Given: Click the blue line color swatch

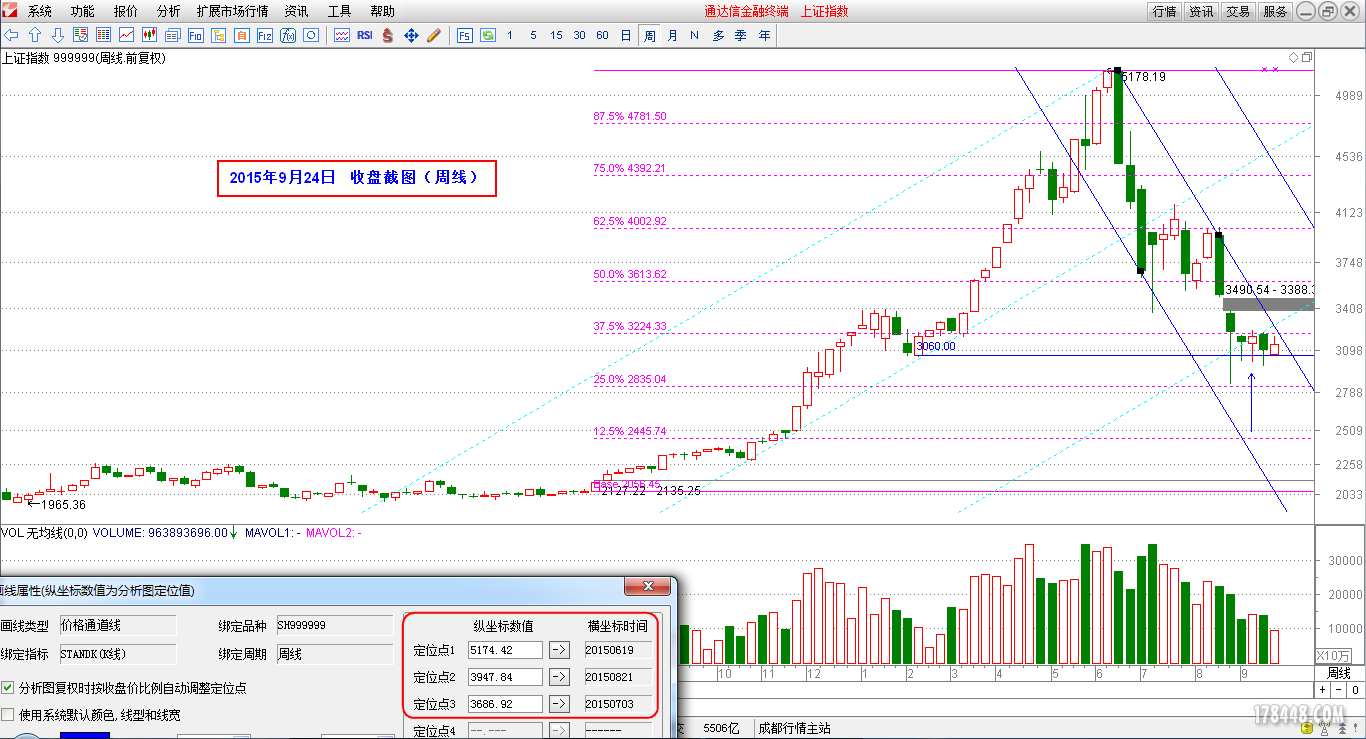Looking at the screenshot, I should [84, 735].
